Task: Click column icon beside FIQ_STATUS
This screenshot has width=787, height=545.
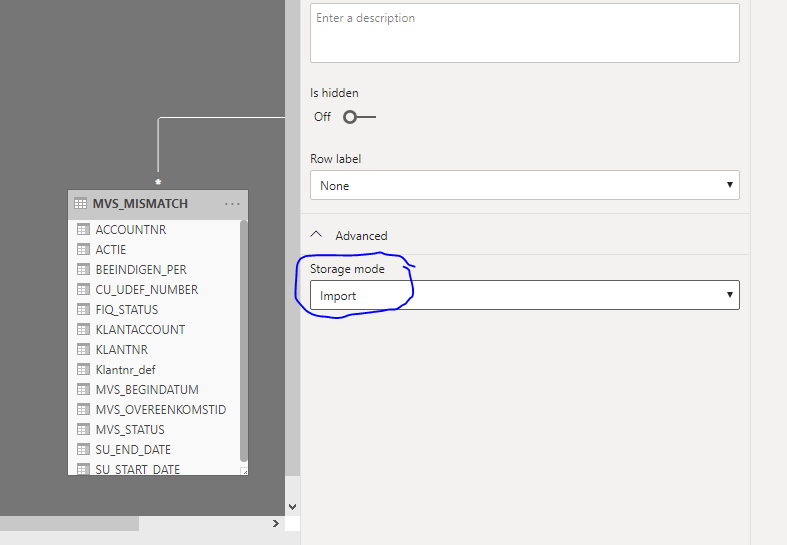Action: click(83, 310)
